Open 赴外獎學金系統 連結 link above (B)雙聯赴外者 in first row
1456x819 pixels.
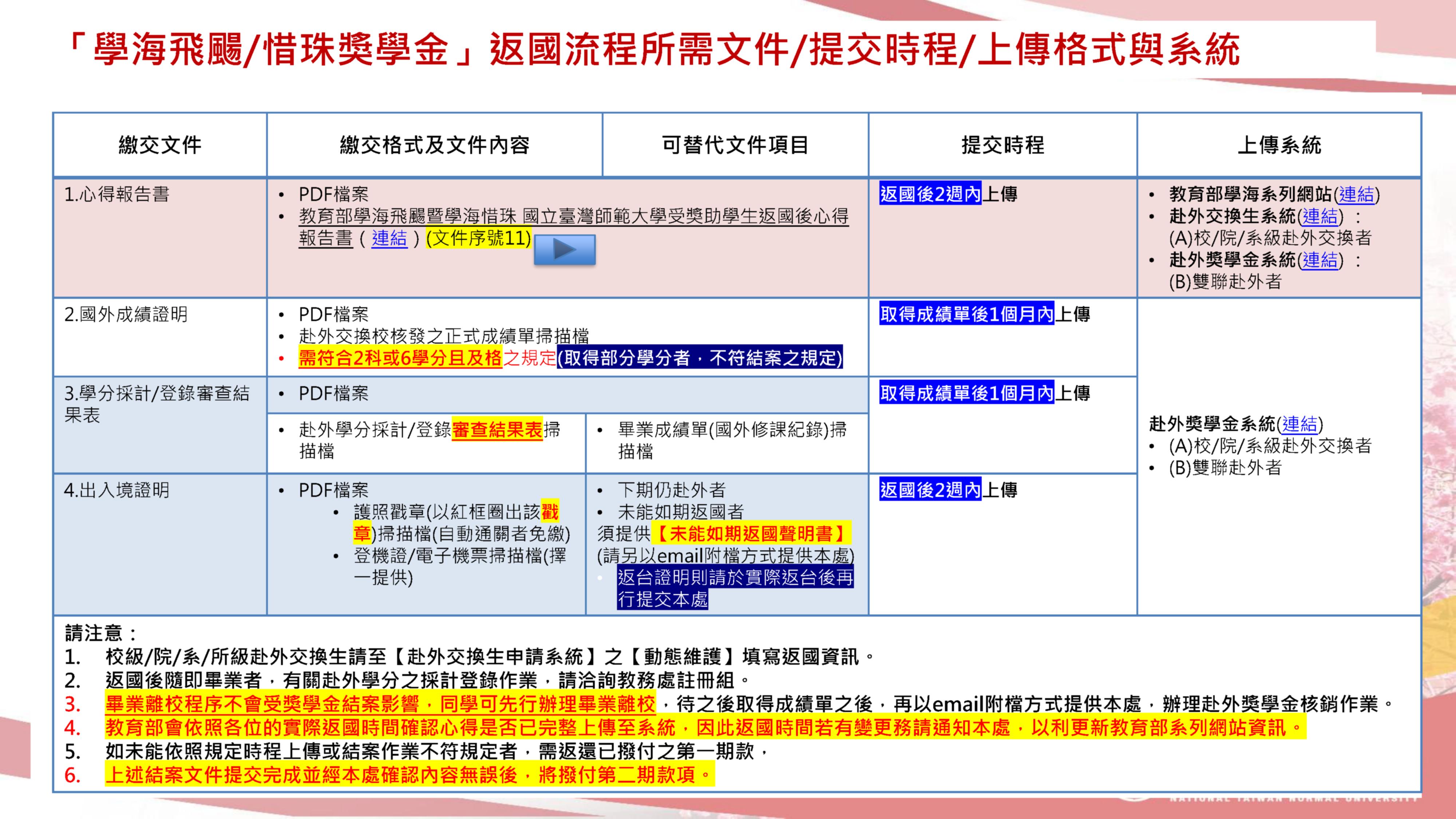pyautogui.click(x=1320, y=260)
